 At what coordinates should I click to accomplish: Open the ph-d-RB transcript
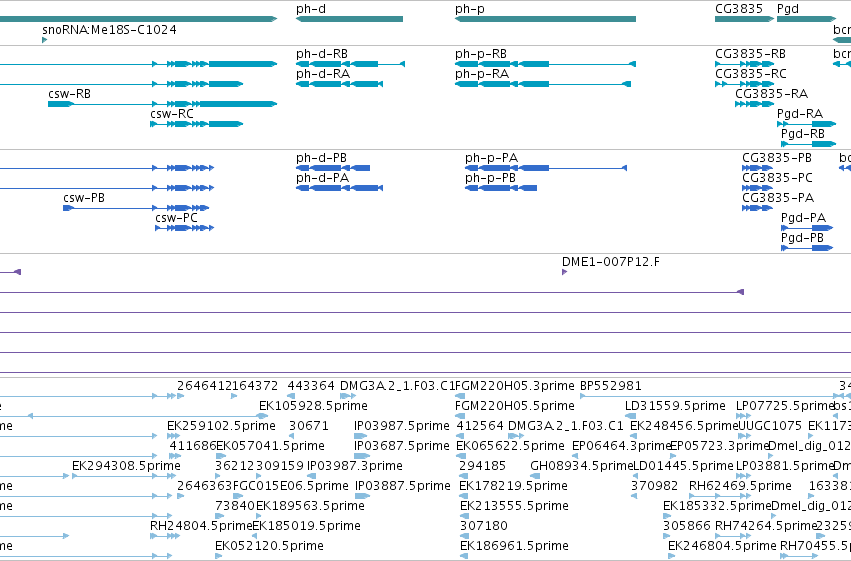350,64
